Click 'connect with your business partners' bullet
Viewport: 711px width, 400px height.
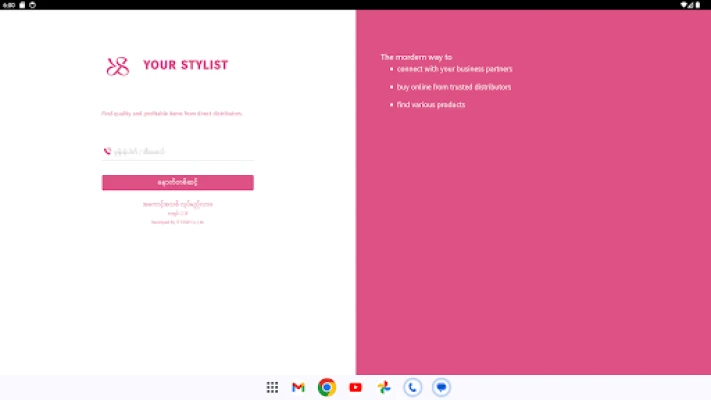(x=454, y=69)
